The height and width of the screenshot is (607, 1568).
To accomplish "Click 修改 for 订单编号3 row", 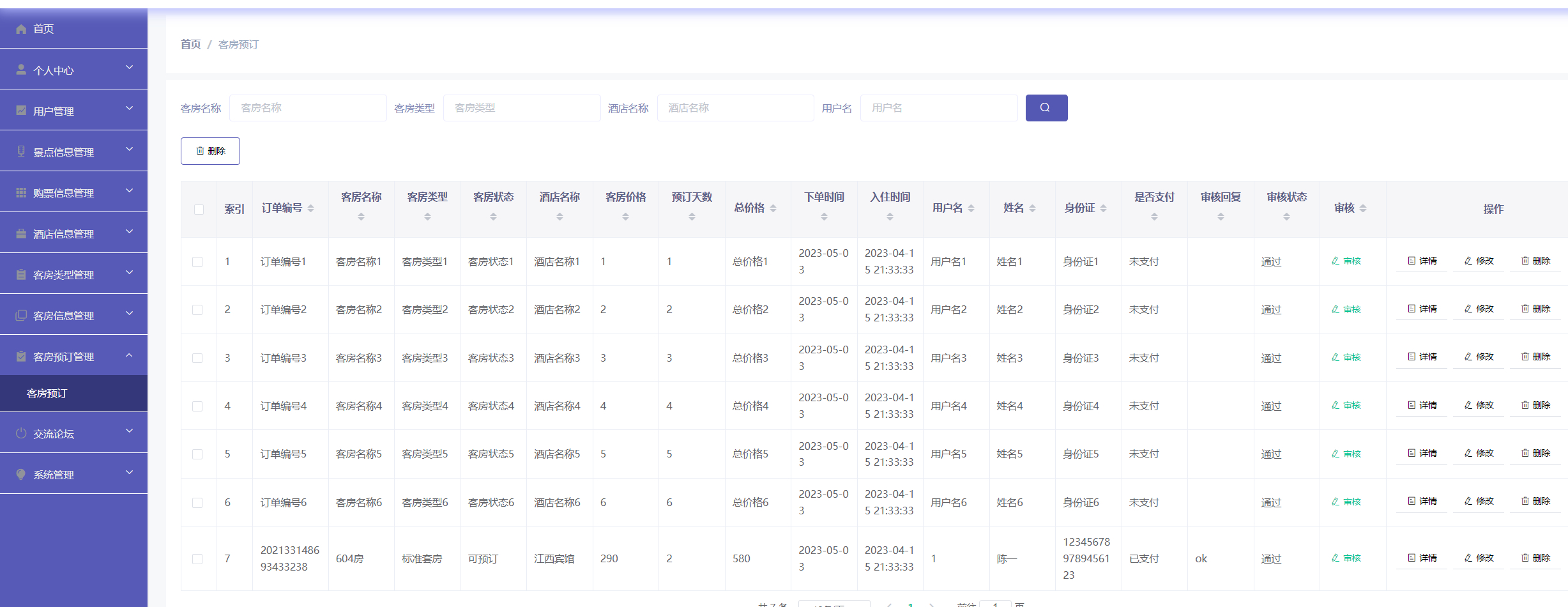I will point(1479,357).
